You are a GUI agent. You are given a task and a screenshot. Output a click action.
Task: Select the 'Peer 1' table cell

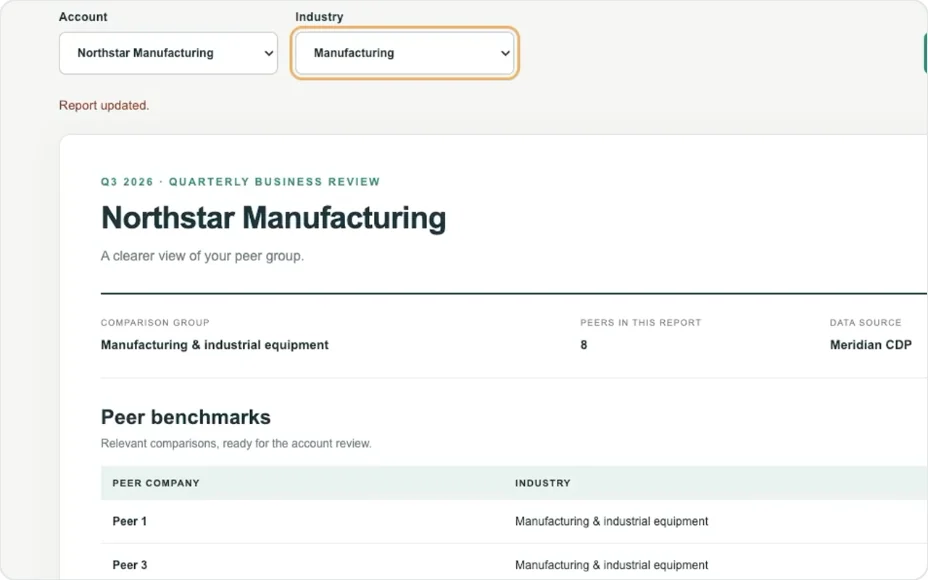click(x=130, y=521)
